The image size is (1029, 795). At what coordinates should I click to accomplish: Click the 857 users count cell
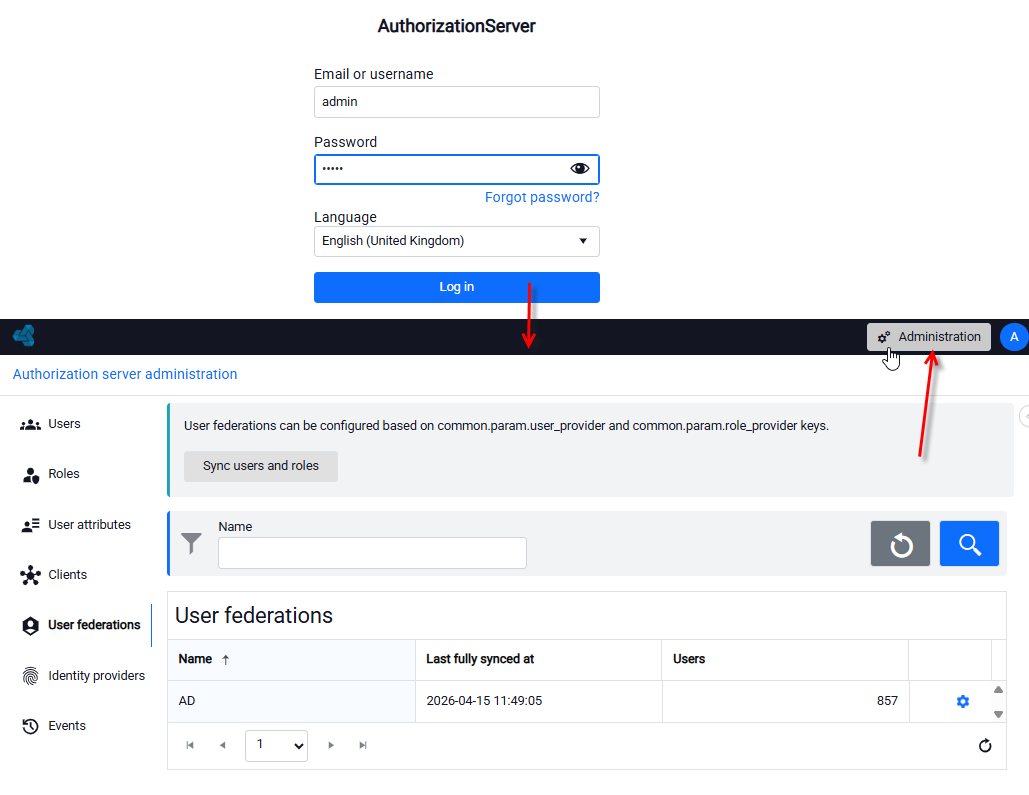click(785, 701)
